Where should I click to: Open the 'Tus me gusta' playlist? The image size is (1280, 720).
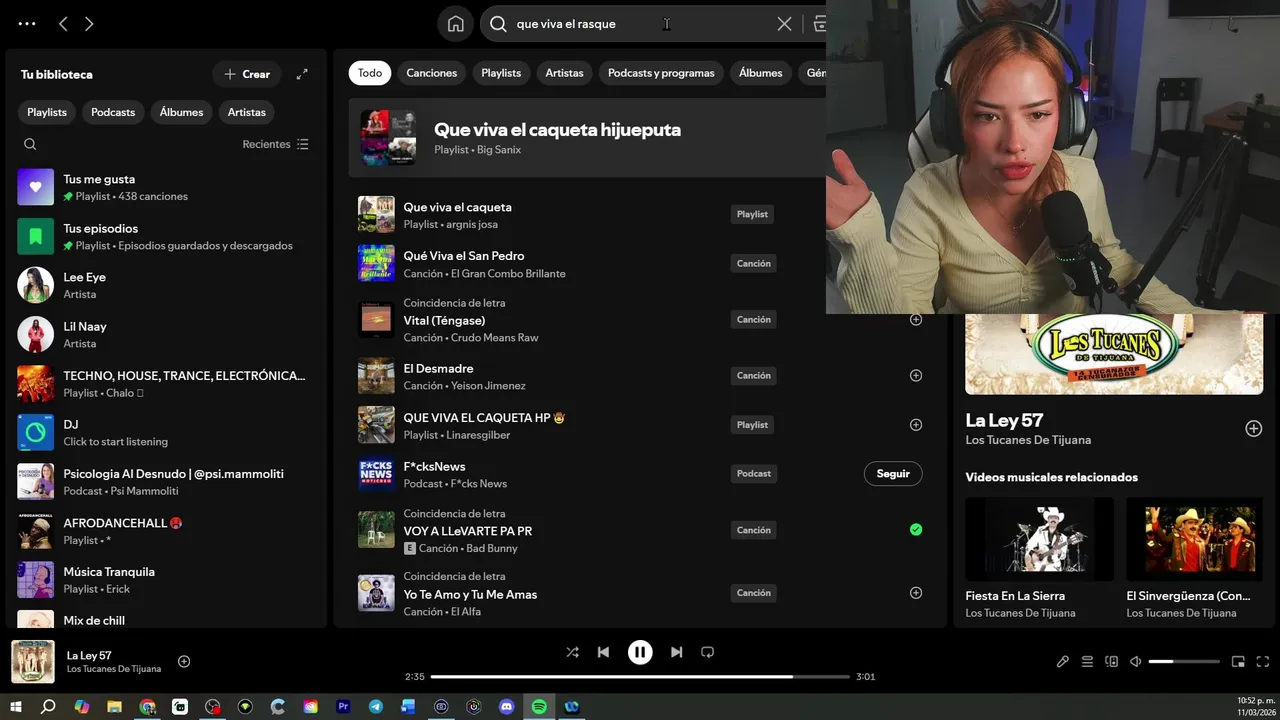(165, 187)
